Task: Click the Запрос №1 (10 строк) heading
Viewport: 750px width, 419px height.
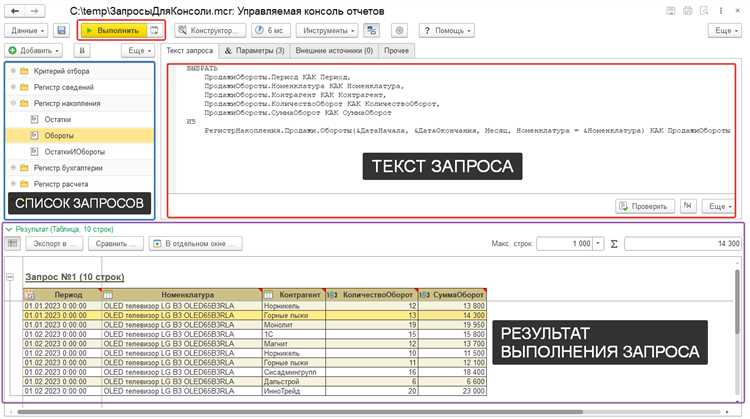Action: coord(75,277)
